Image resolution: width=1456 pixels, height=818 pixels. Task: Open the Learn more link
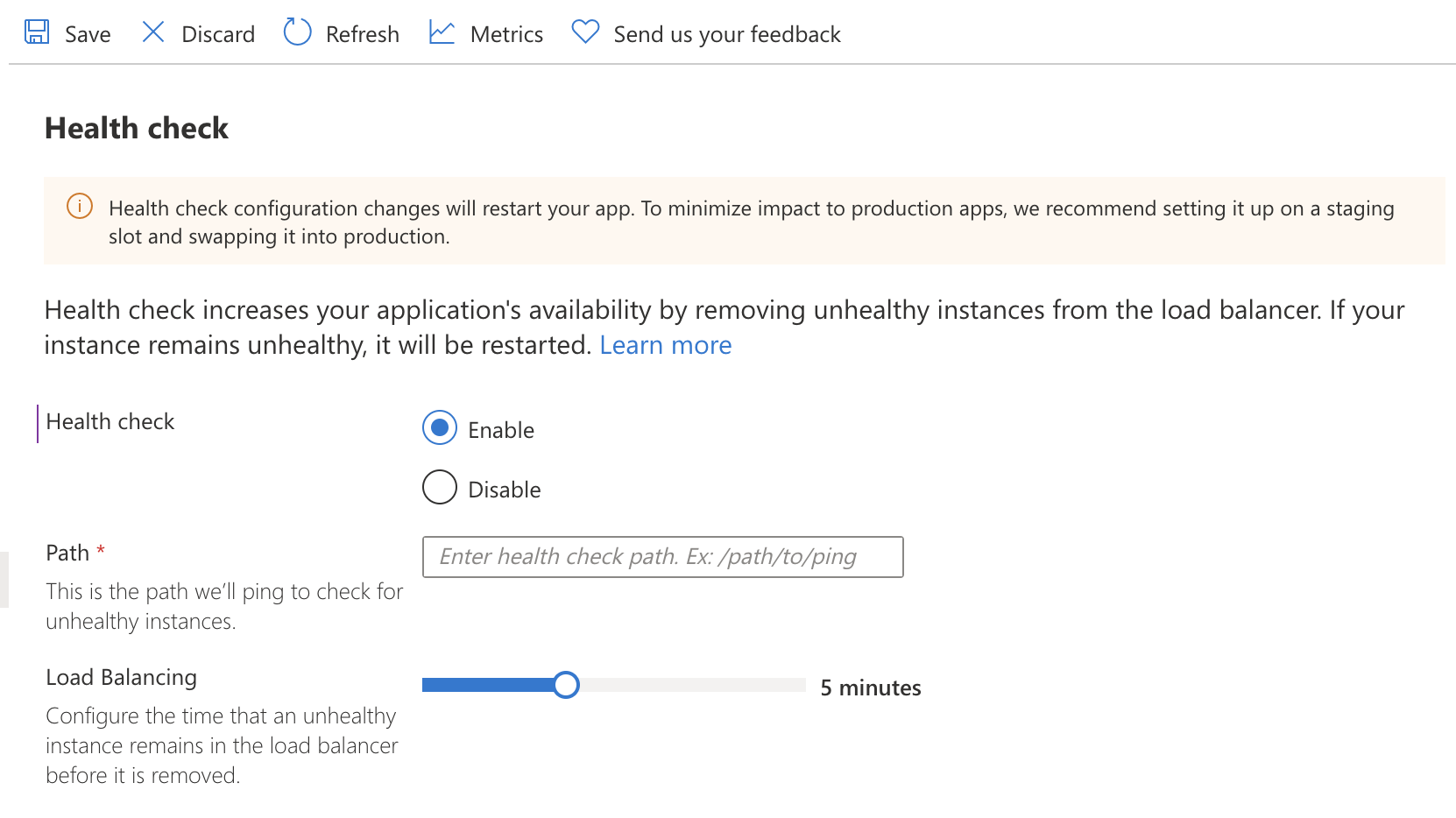(x=665, y=344)
